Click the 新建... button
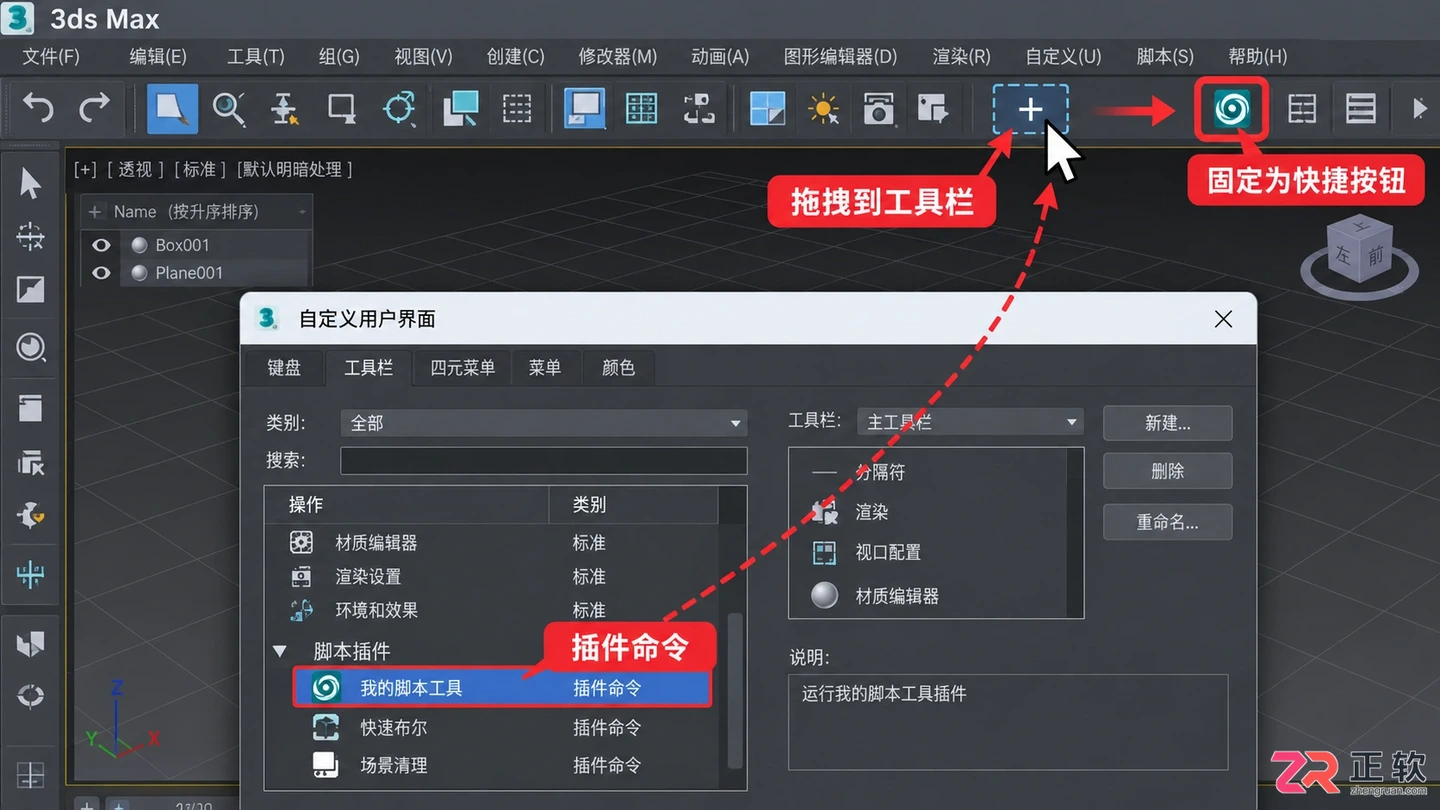 pos(1167,423)
